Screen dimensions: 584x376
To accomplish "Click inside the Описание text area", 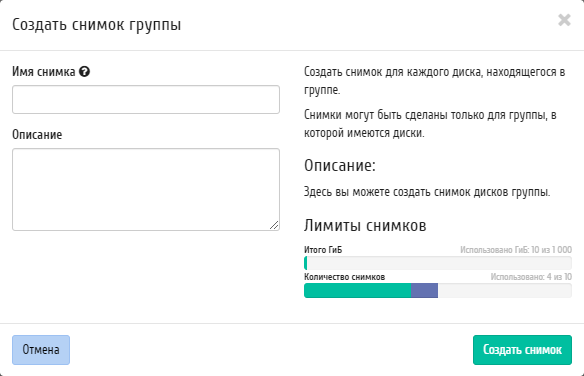I will tap(146, 189).
